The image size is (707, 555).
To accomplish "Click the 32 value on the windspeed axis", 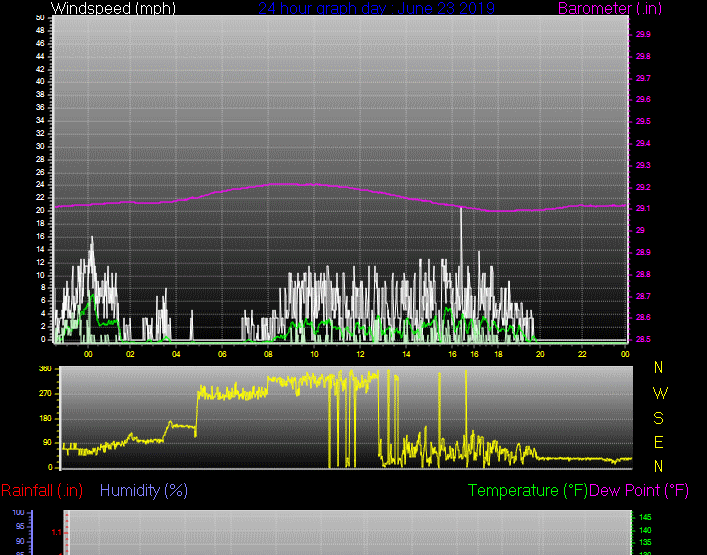I will [40, 133].
